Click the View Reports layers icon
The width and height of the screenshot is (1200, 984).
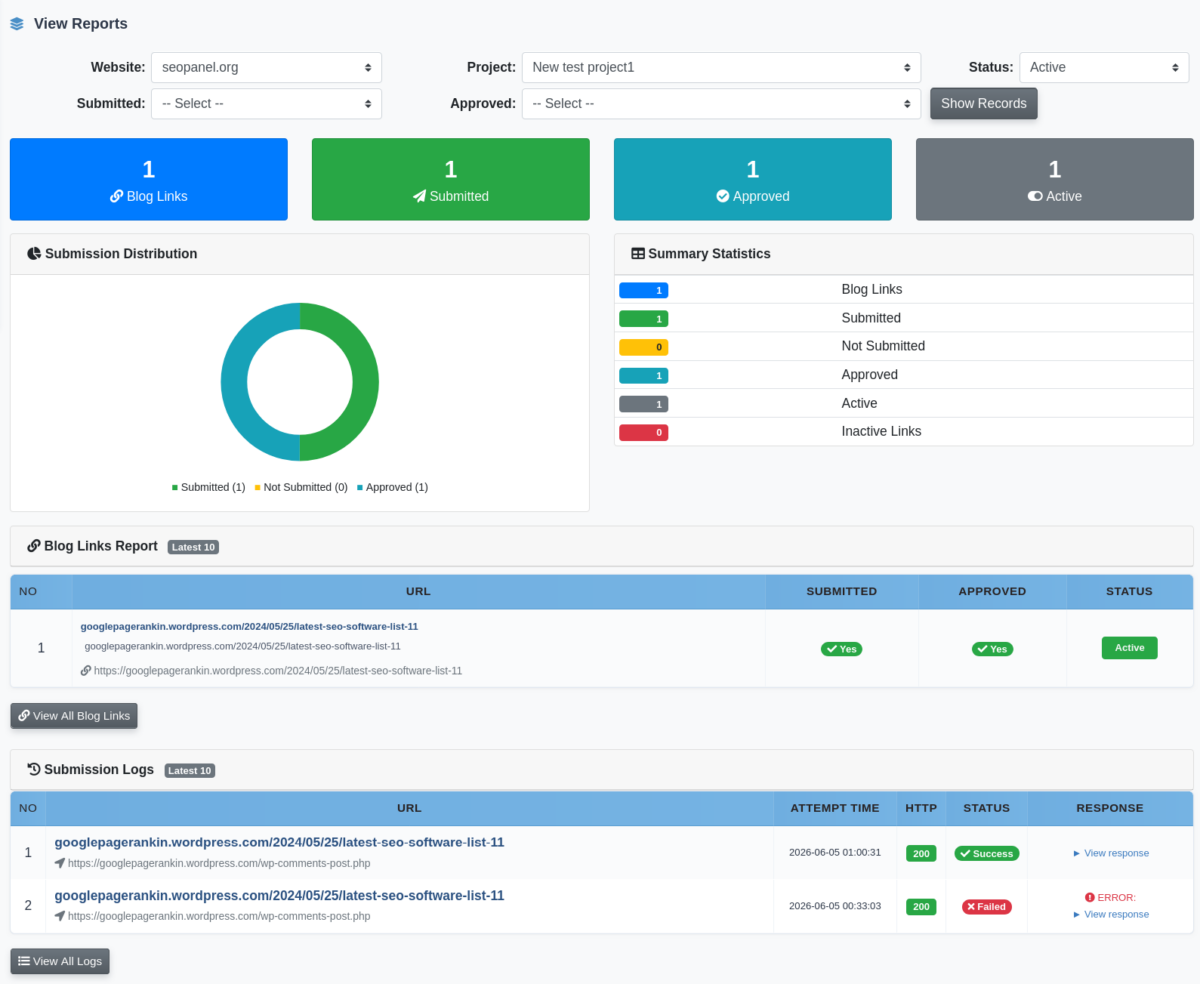(x=17, y=24)
